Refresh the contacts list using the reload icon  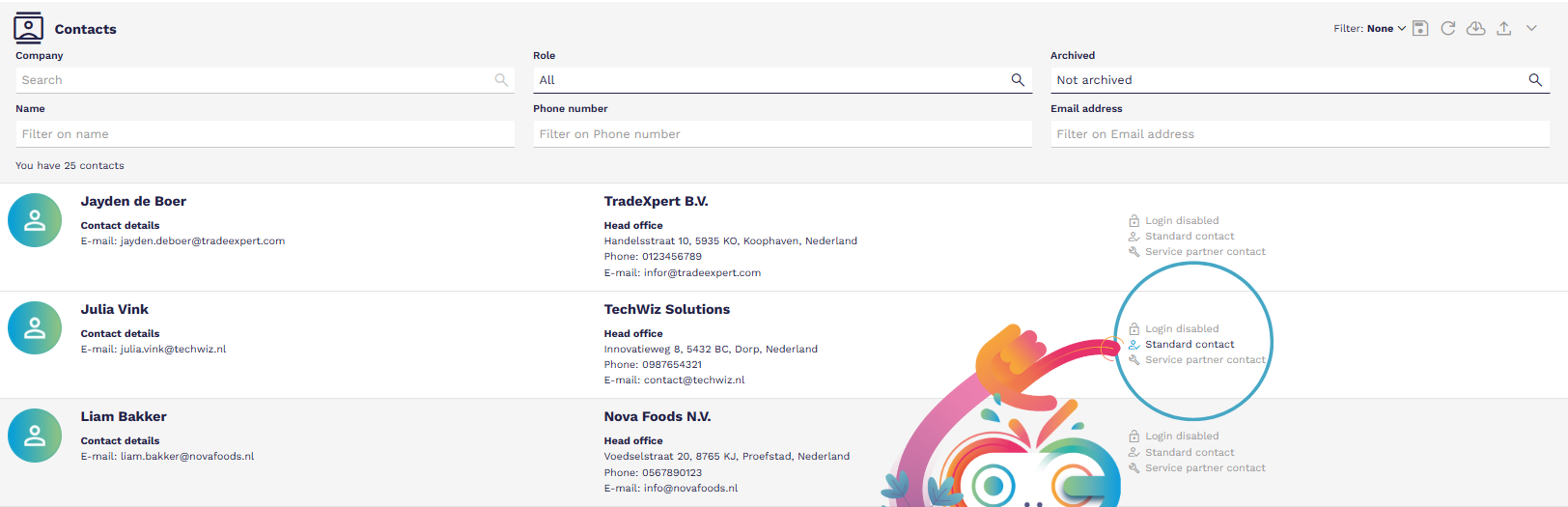pos(1448,28)
